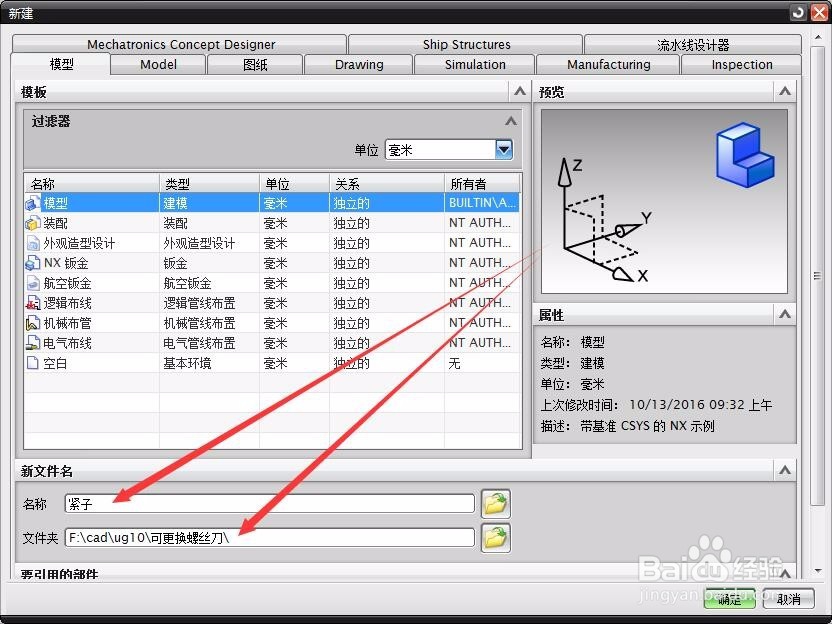Collapse the 过滤器 filter section
This screenshot has width=832, height=624.
pyautogui.click(x=511, y=122)
